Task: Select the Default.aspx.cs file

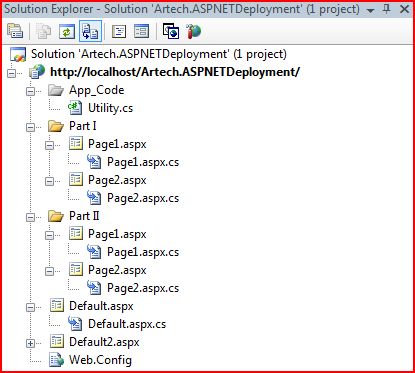Action: coord(127,324)
